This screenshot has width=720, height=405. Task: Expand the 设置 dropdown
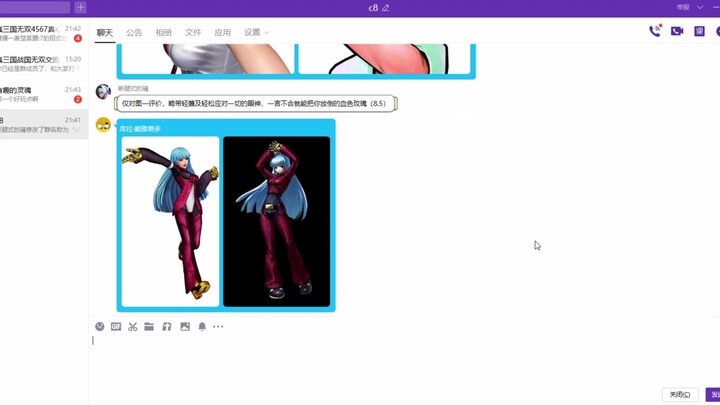(256, 33)
